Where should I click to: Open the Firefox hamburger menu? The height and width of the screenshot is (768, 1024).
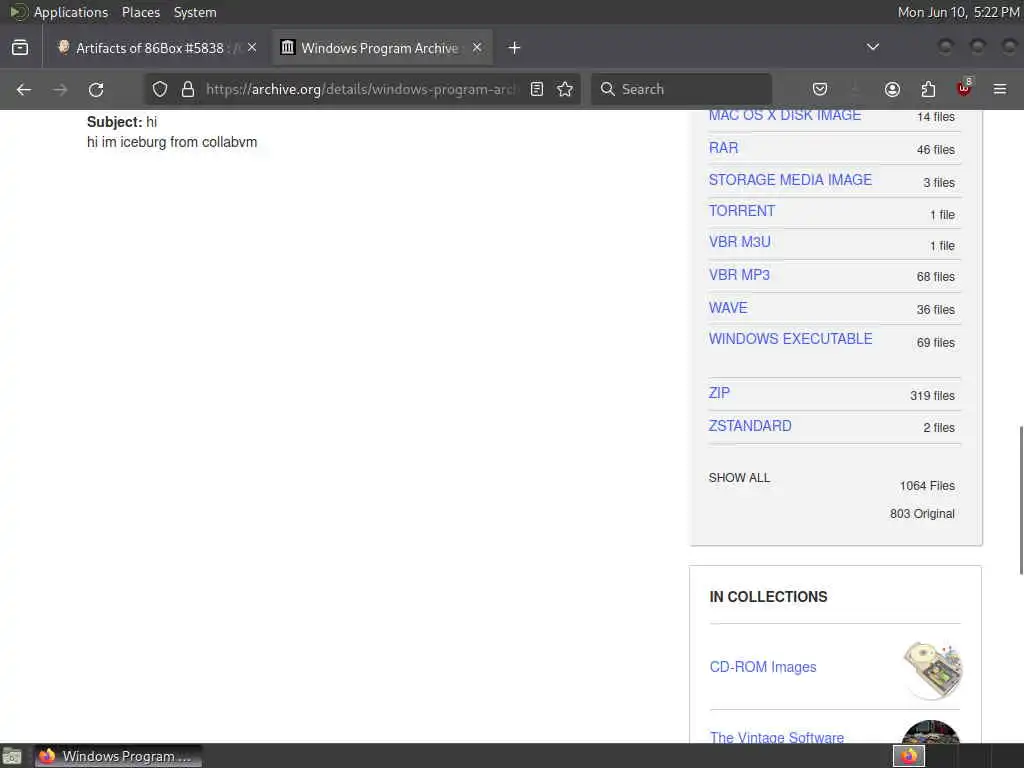point(1000,89)
